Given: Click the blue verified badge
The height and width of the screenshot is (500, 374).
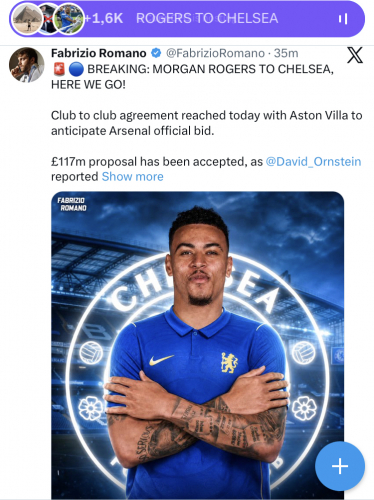Looking at the screenshot, I should click(156, 53).
